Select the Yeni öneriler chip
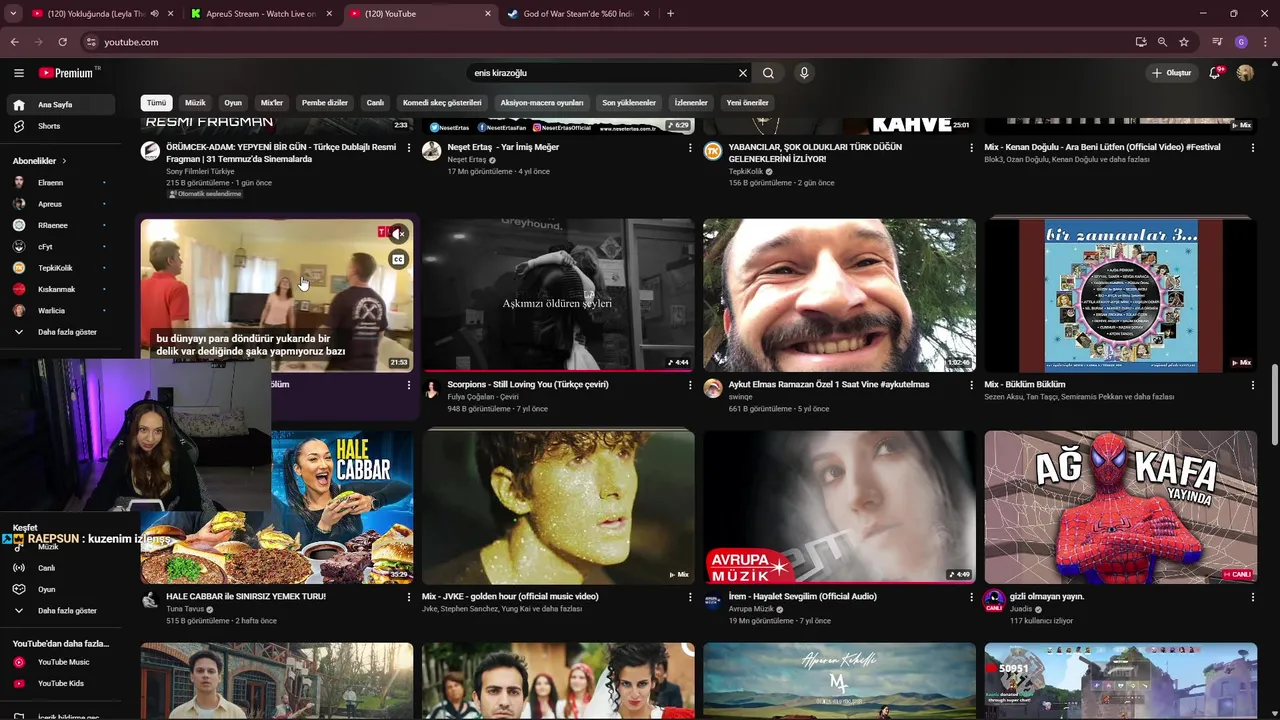 [x=748, y=103]
